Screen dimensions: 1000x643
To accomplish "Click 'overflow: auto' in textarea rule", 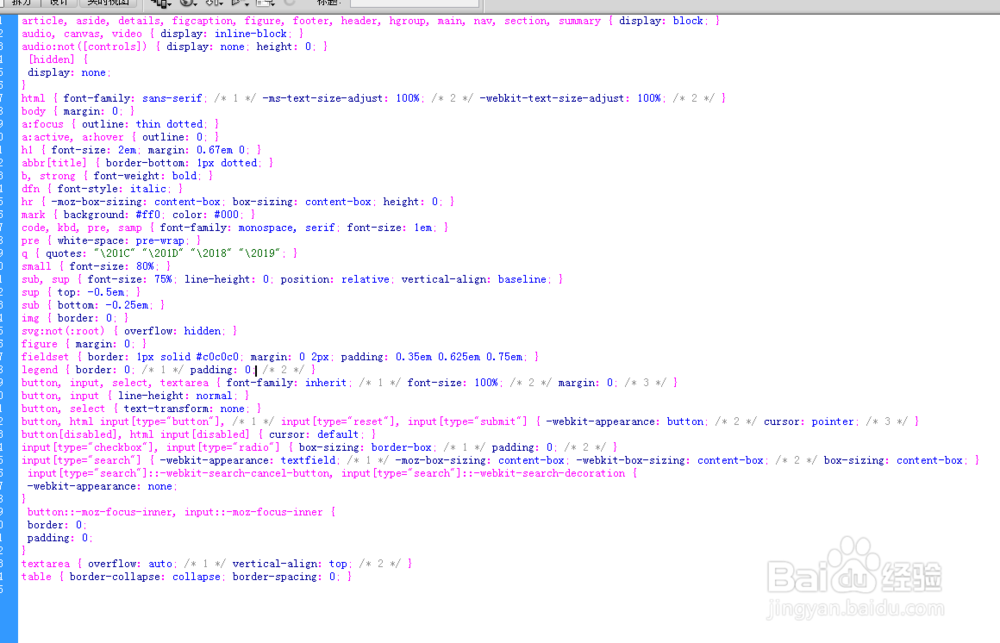I will 130,563.
